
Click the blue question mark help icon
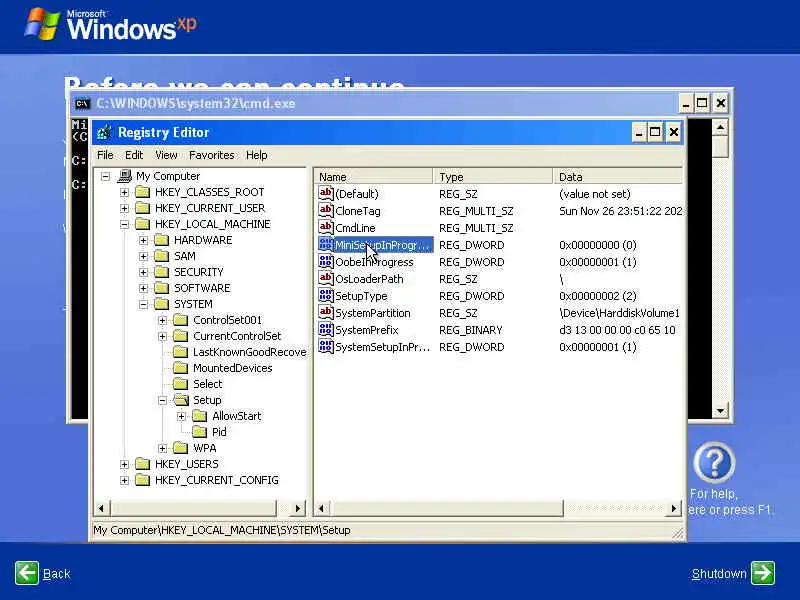714,463
